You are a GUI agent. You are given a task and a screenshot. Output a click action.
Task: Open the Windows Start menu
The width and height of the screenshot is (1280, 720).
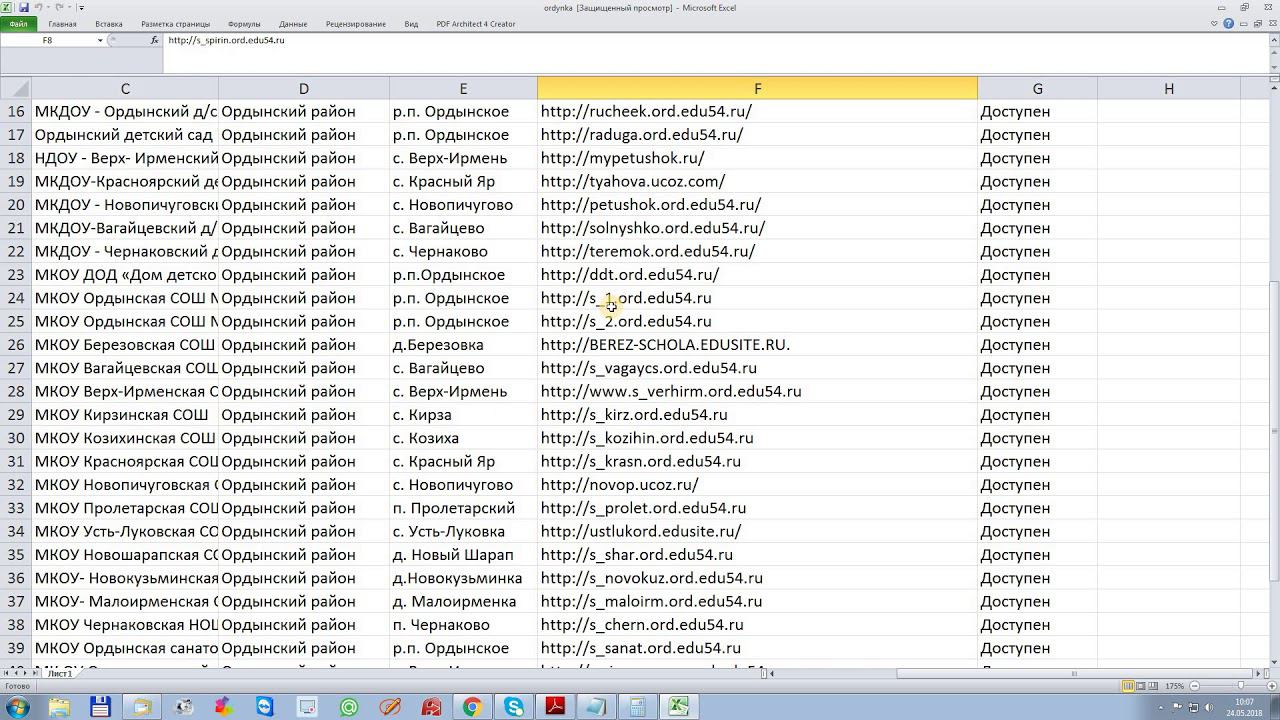tap(18, 707)
